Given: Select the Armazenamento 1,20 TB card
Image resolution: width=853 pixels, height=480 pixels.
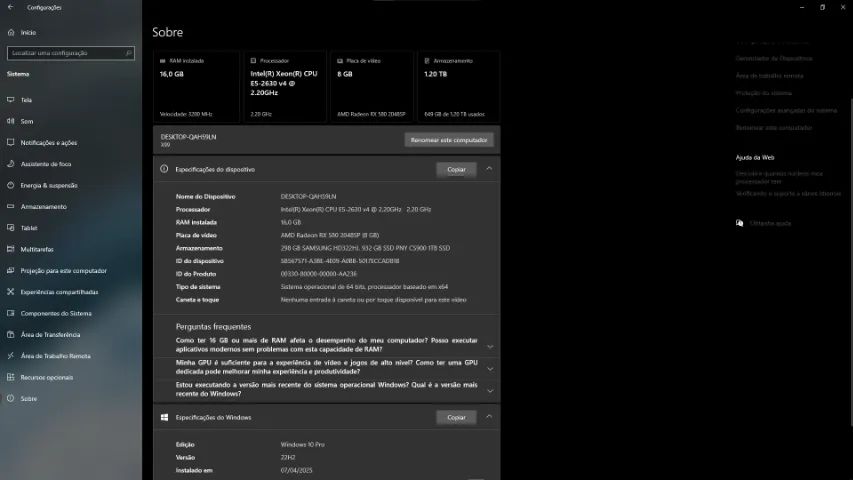Looking at the screenshot, I should point(459,87).
